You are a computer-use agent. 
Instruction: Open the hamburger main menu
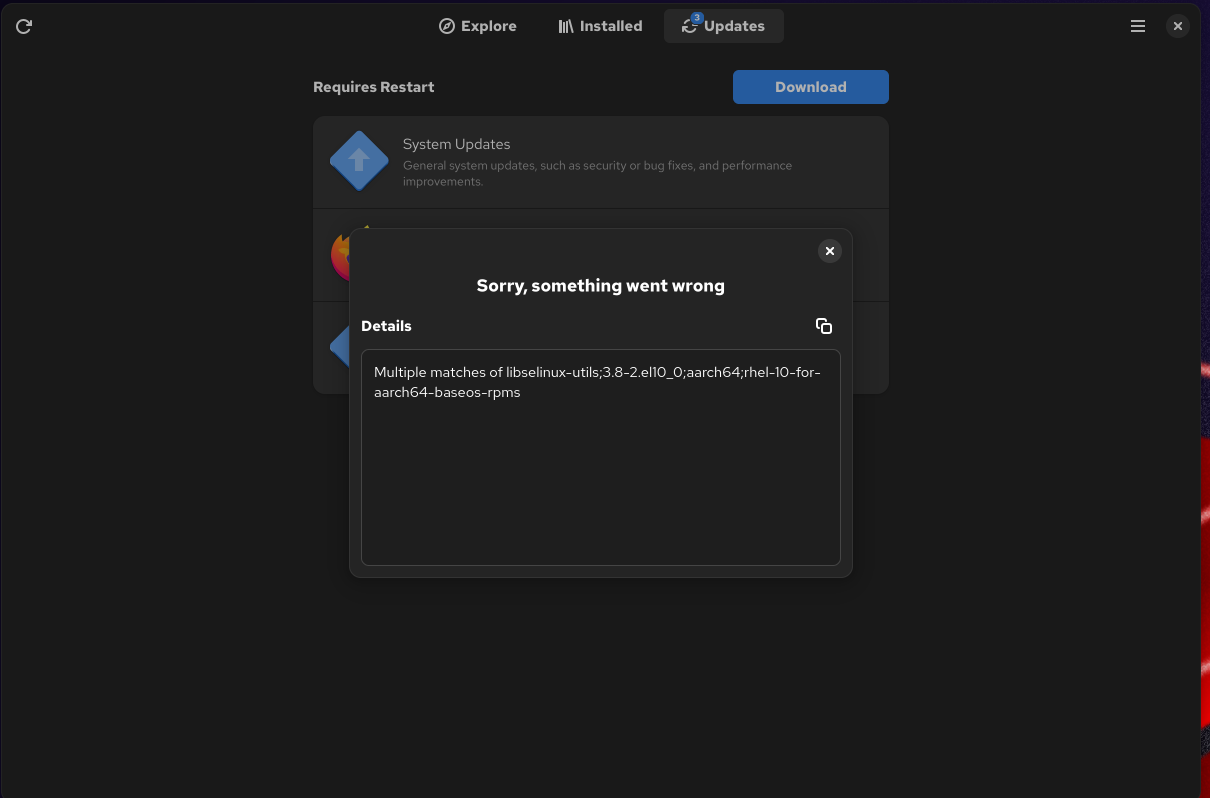(1138, 26)
